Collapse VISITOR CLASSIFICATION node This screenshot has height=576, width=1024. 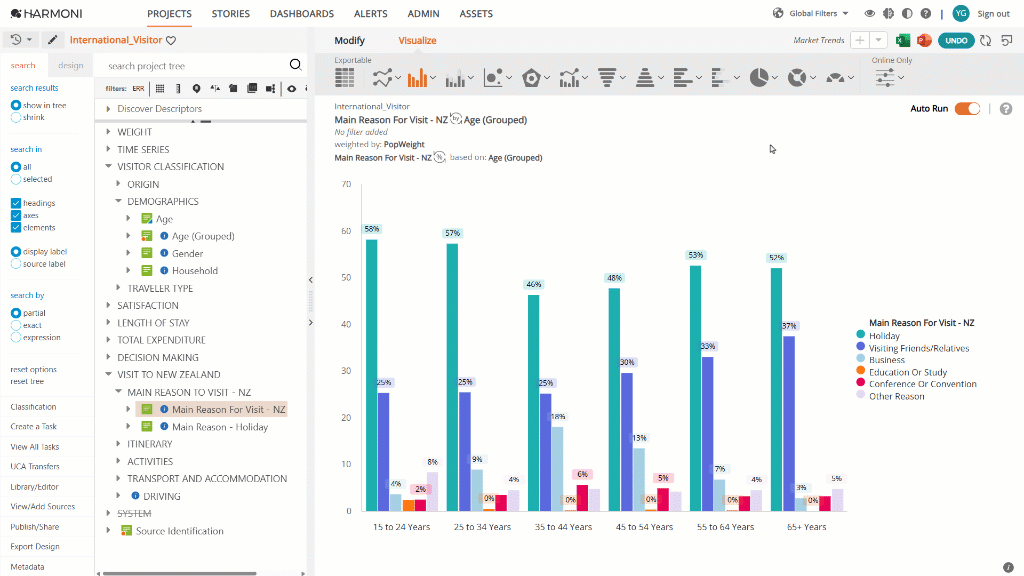point(108,167)
